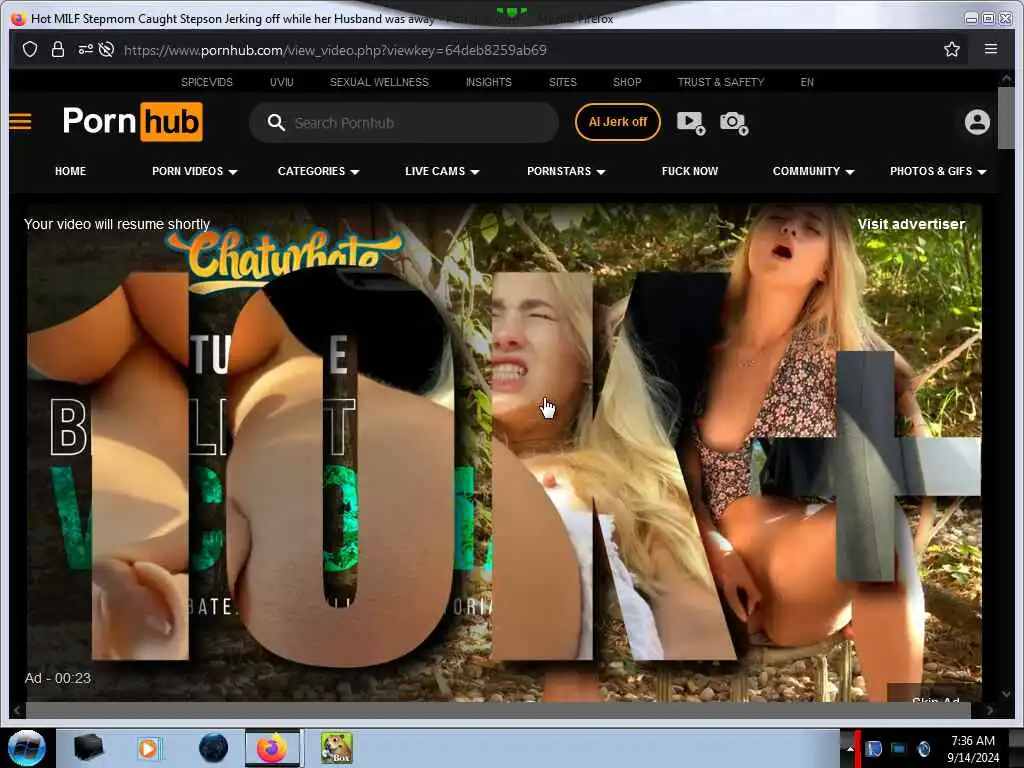Viewport: 1024px width, 768px height.
Task: Click the orange-outlined AI button
Action: pos(618,122)
